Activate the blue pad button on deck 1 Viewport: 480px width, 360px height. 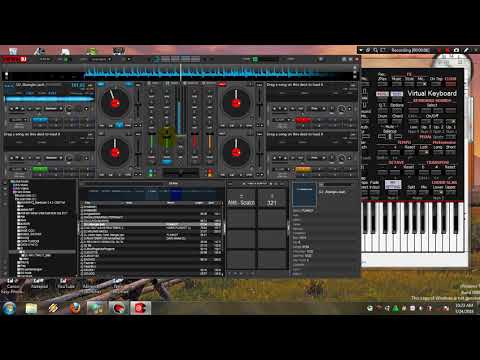pos(40,120)
